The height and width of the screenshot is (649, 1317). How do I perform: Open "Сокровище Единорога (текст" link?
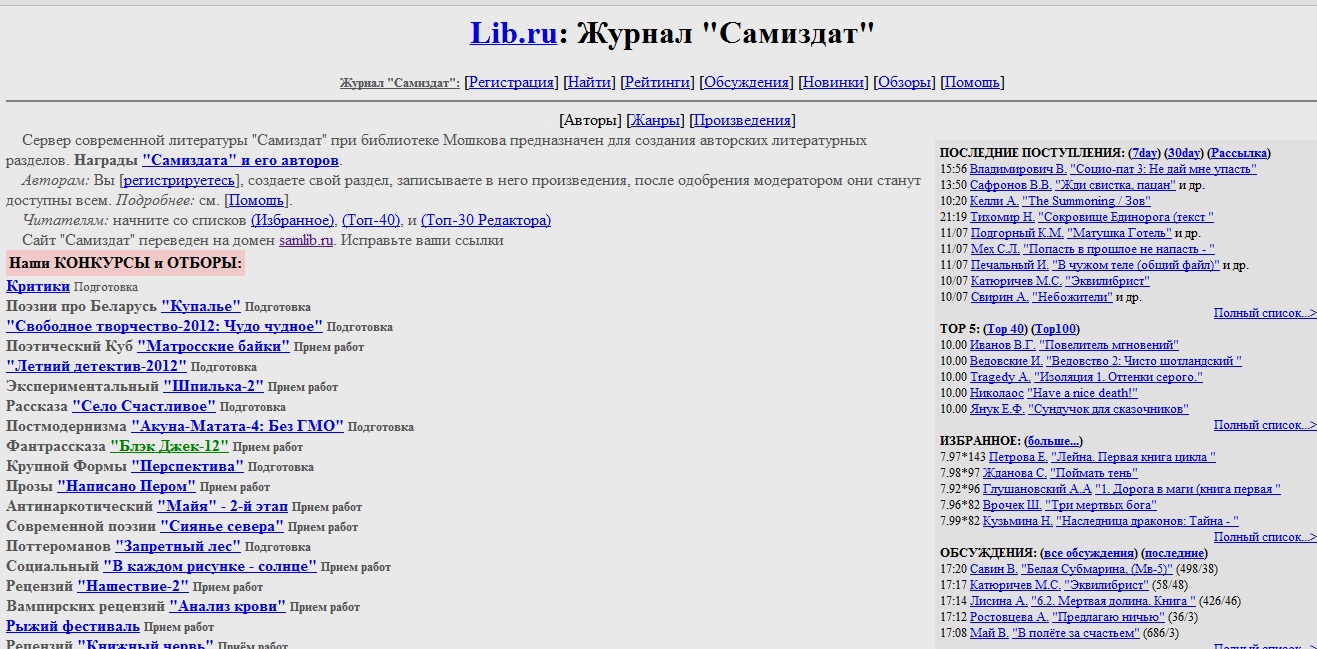click(x=1126, y=217)
